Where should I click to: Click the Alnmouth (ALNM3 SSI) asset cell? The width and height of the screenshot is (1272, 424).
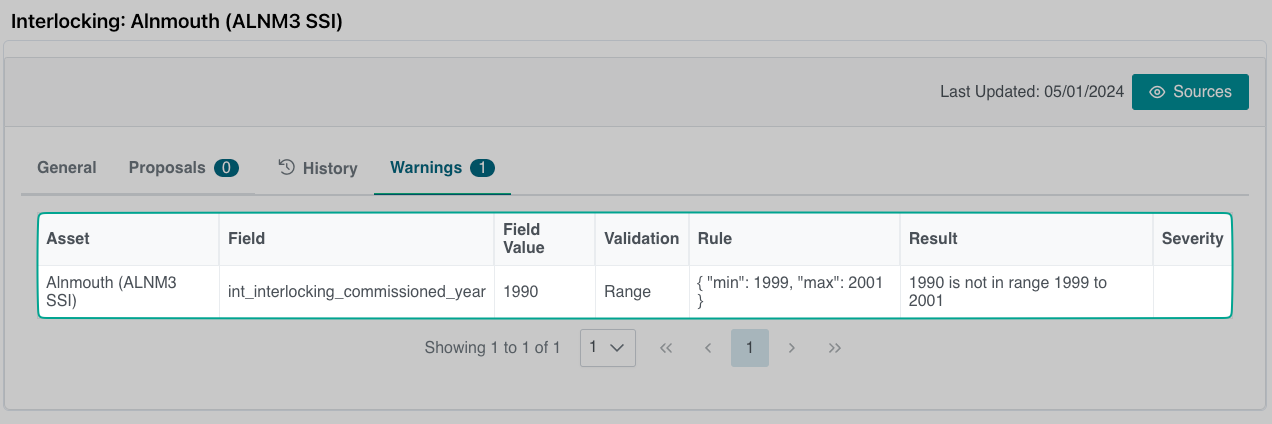coord(111,291)
